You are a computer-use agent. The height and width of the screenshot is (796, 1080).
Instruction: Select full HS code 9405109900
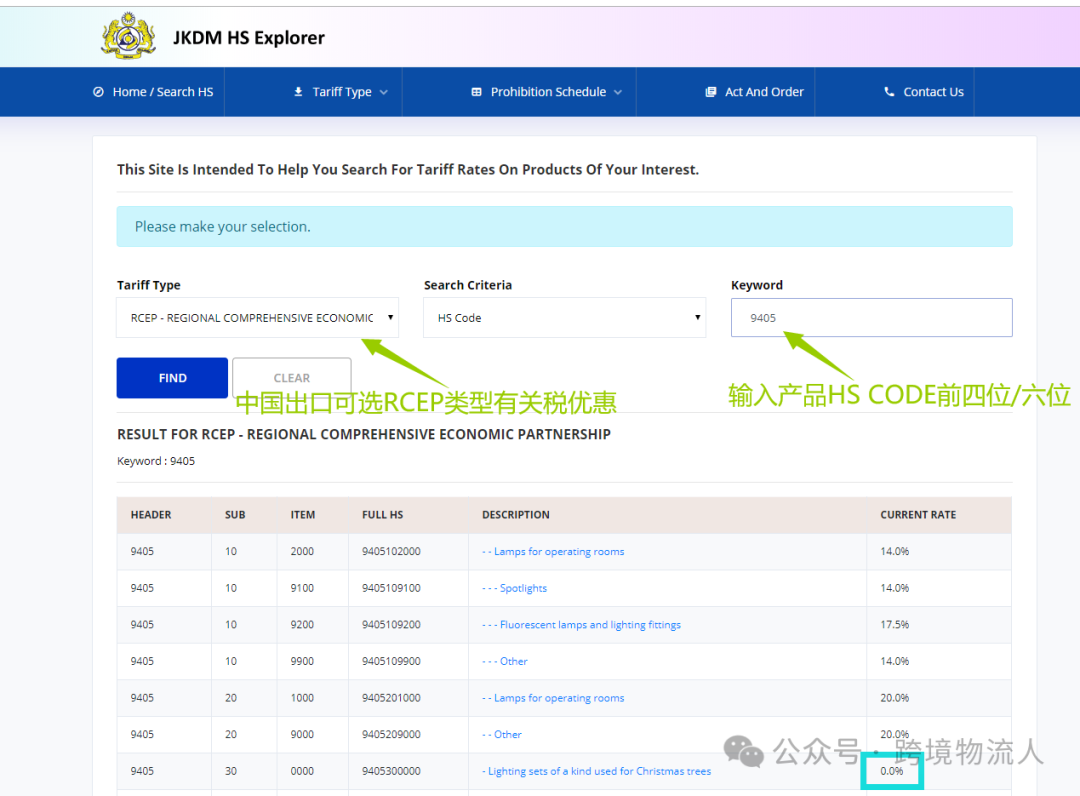[391, 661]
